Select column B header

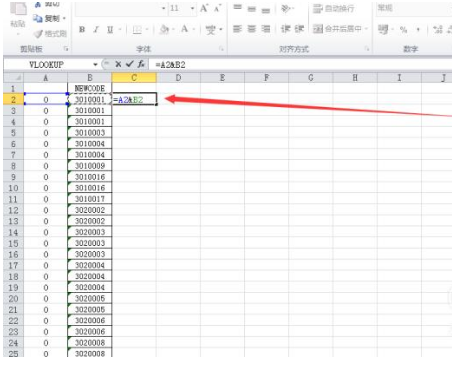[90, 78]
